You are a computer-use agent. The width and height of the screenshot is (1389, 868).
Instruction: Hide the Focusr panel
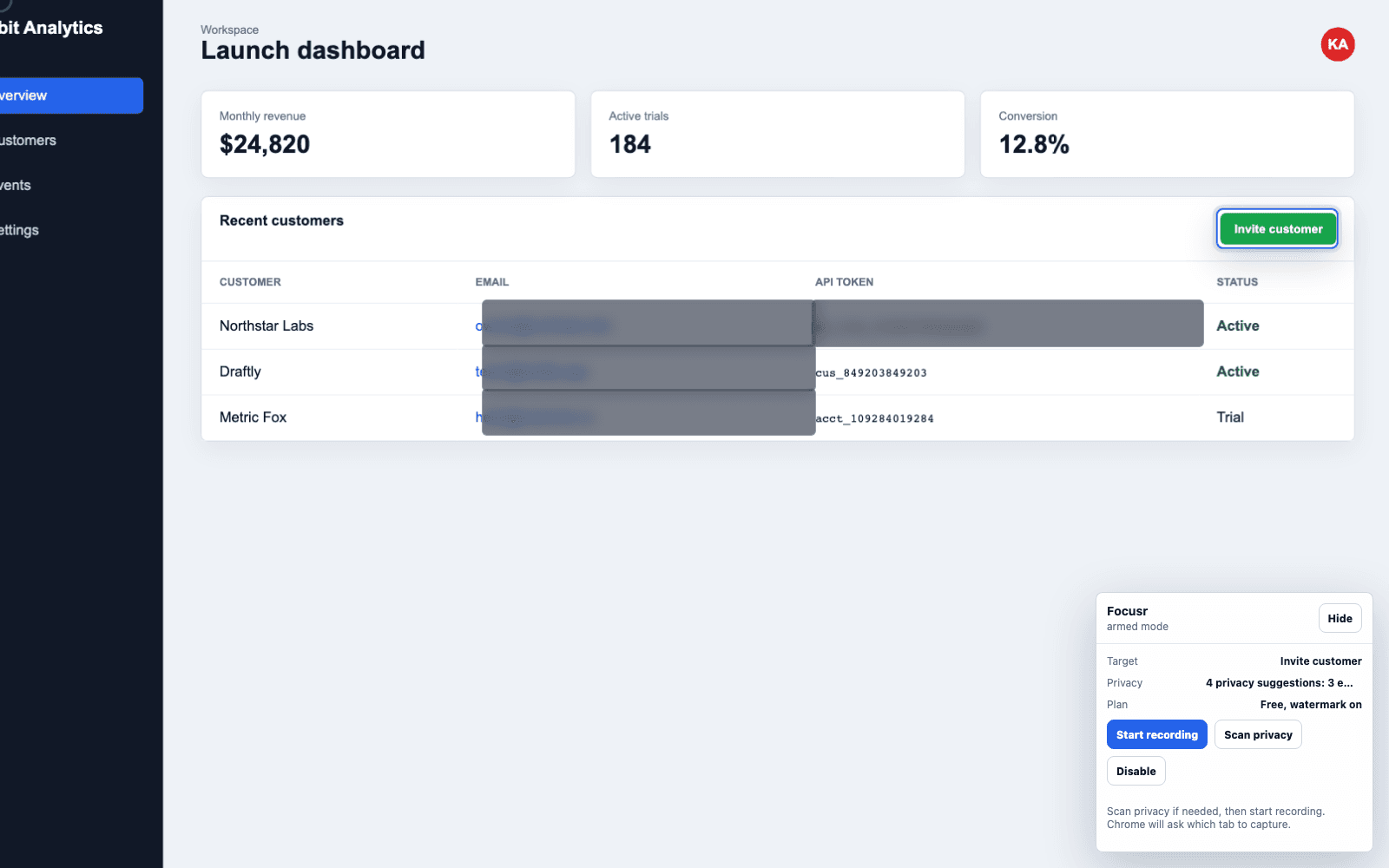1340,619
